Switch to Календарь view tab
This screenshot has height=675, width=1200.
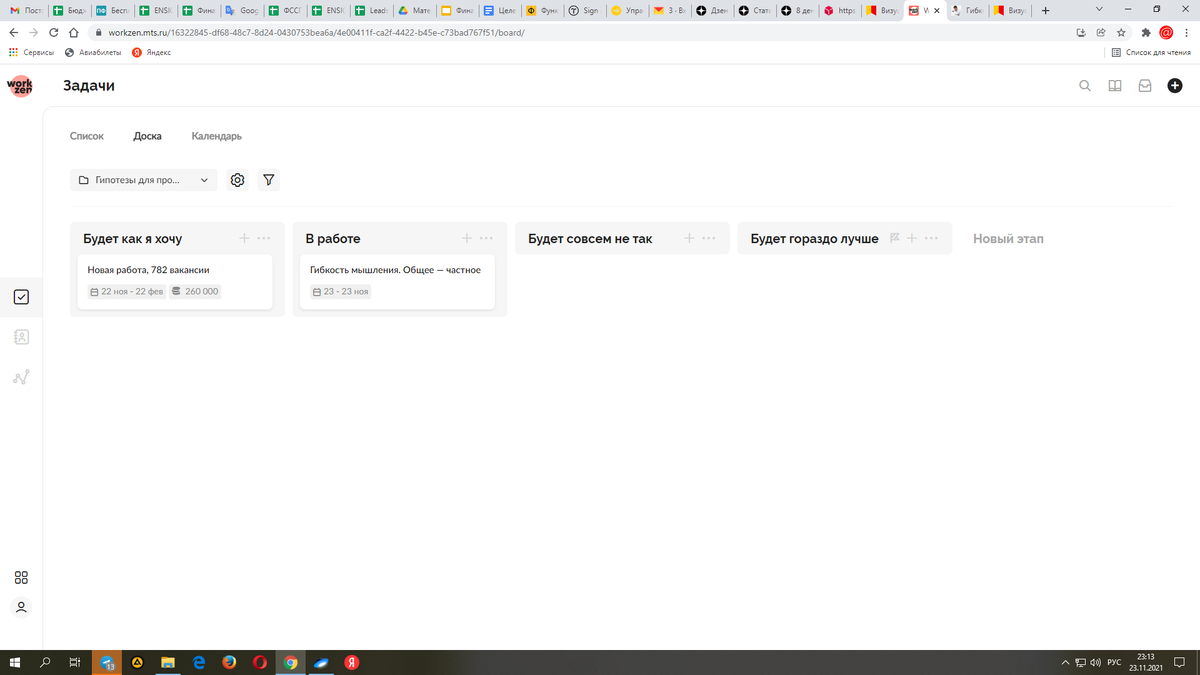pos(217,136)
